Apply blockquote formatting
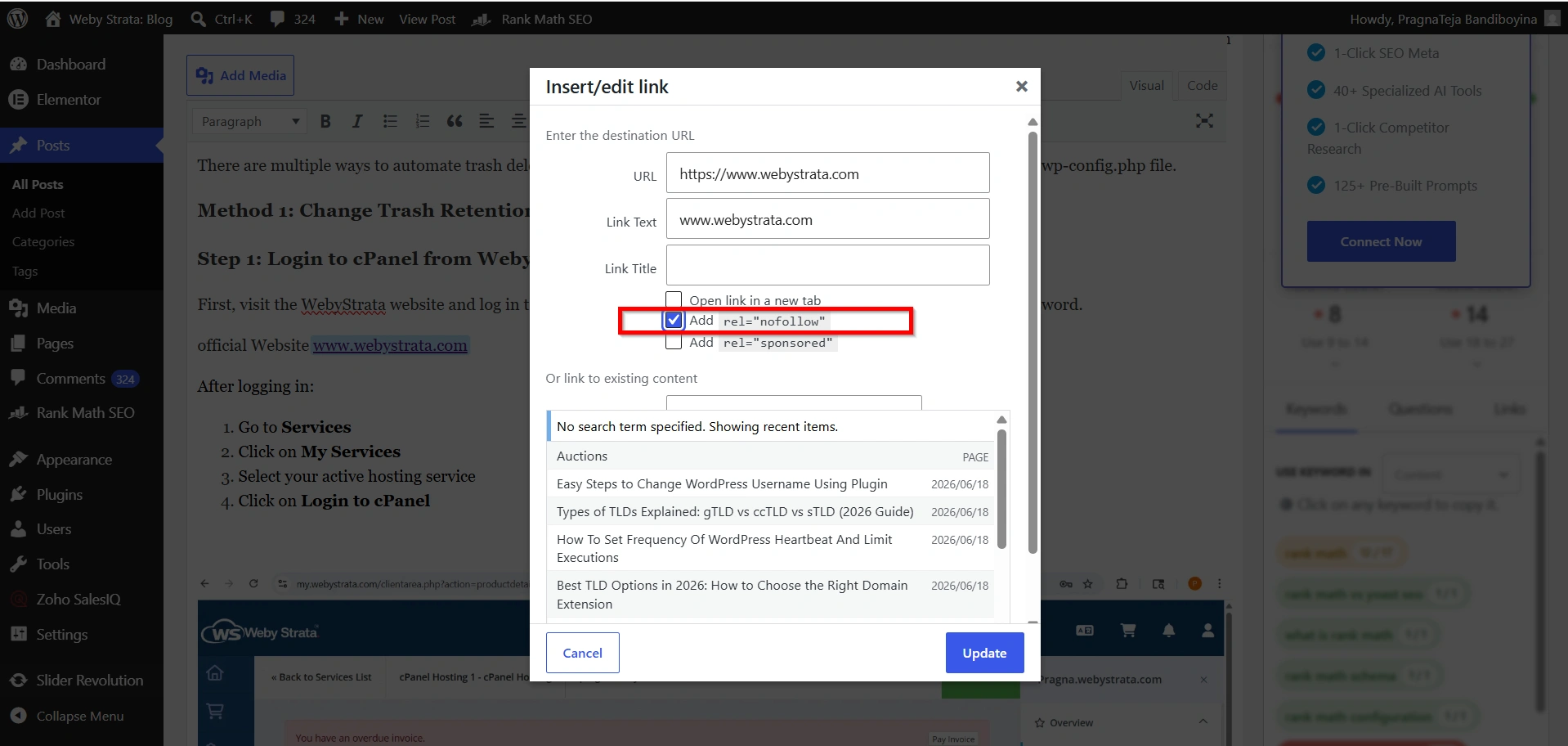The image size is (1568, 746). [x=455, y=121]
